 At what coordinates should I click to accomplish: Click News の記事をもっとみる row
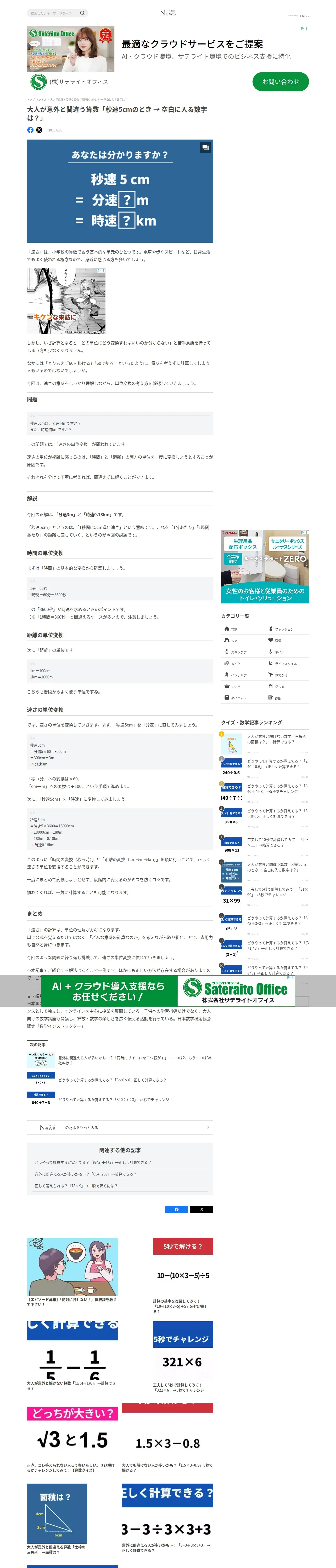[120, 1127]
